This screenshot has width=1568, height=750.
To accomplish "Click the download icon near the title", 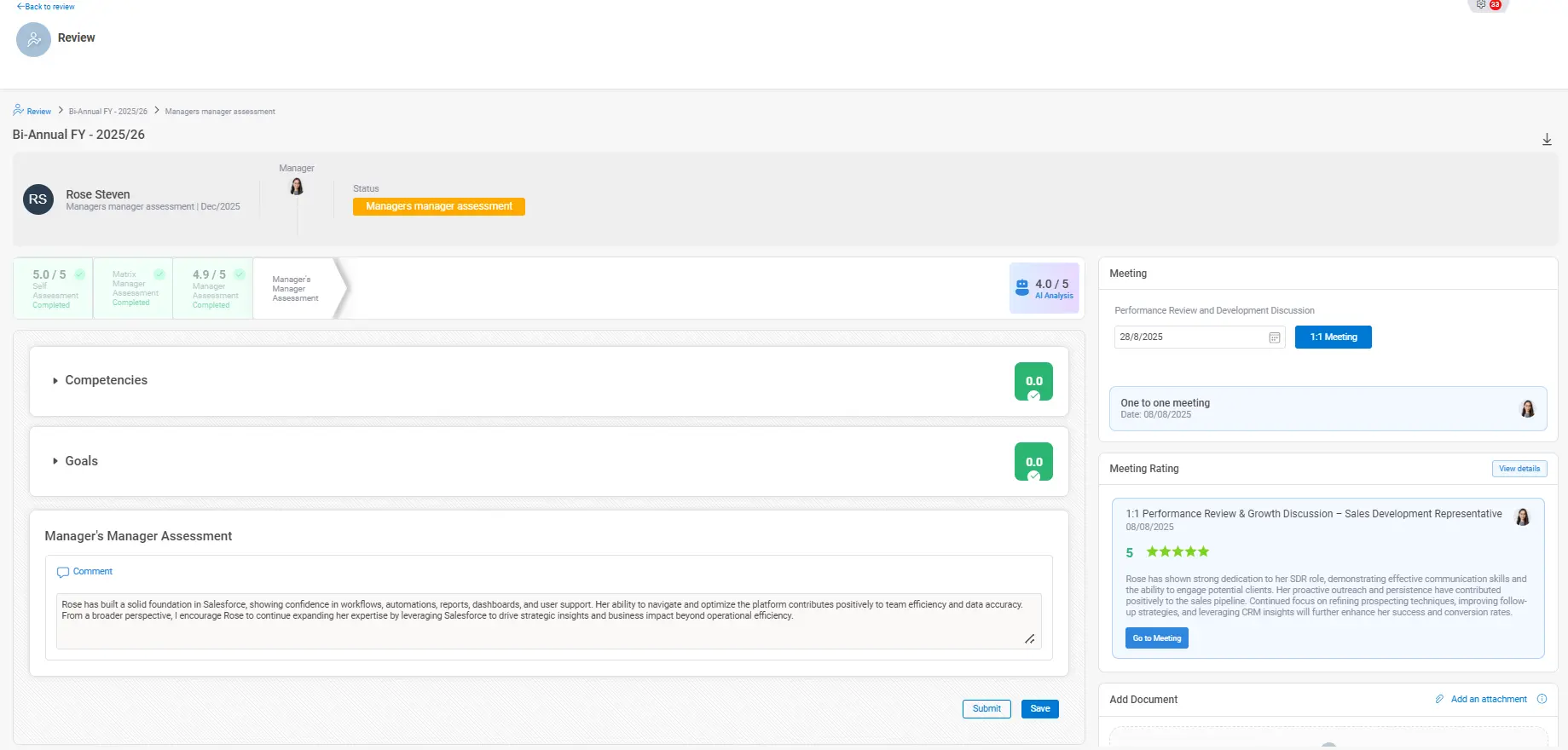I will tap(1547, 140).
